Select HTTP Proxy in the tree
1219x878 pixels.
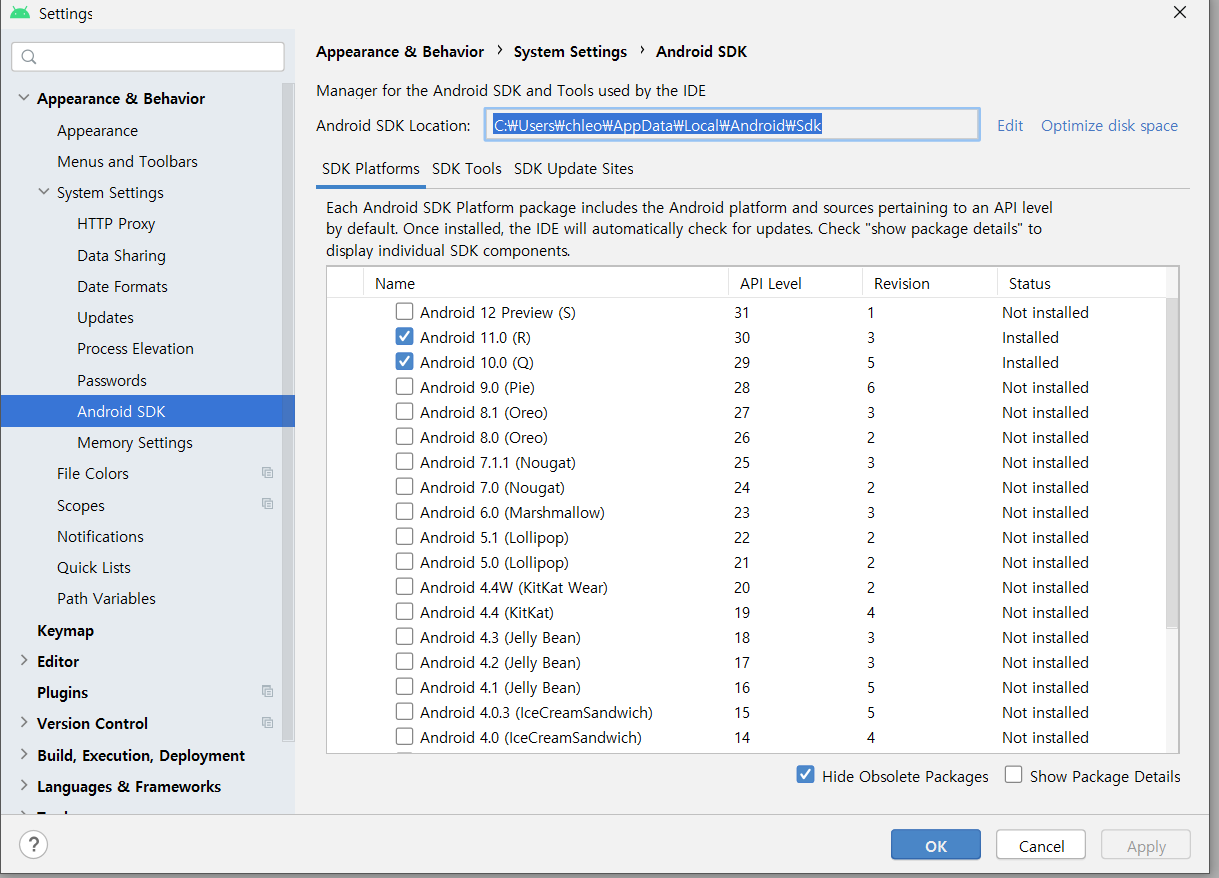[116, 223]
